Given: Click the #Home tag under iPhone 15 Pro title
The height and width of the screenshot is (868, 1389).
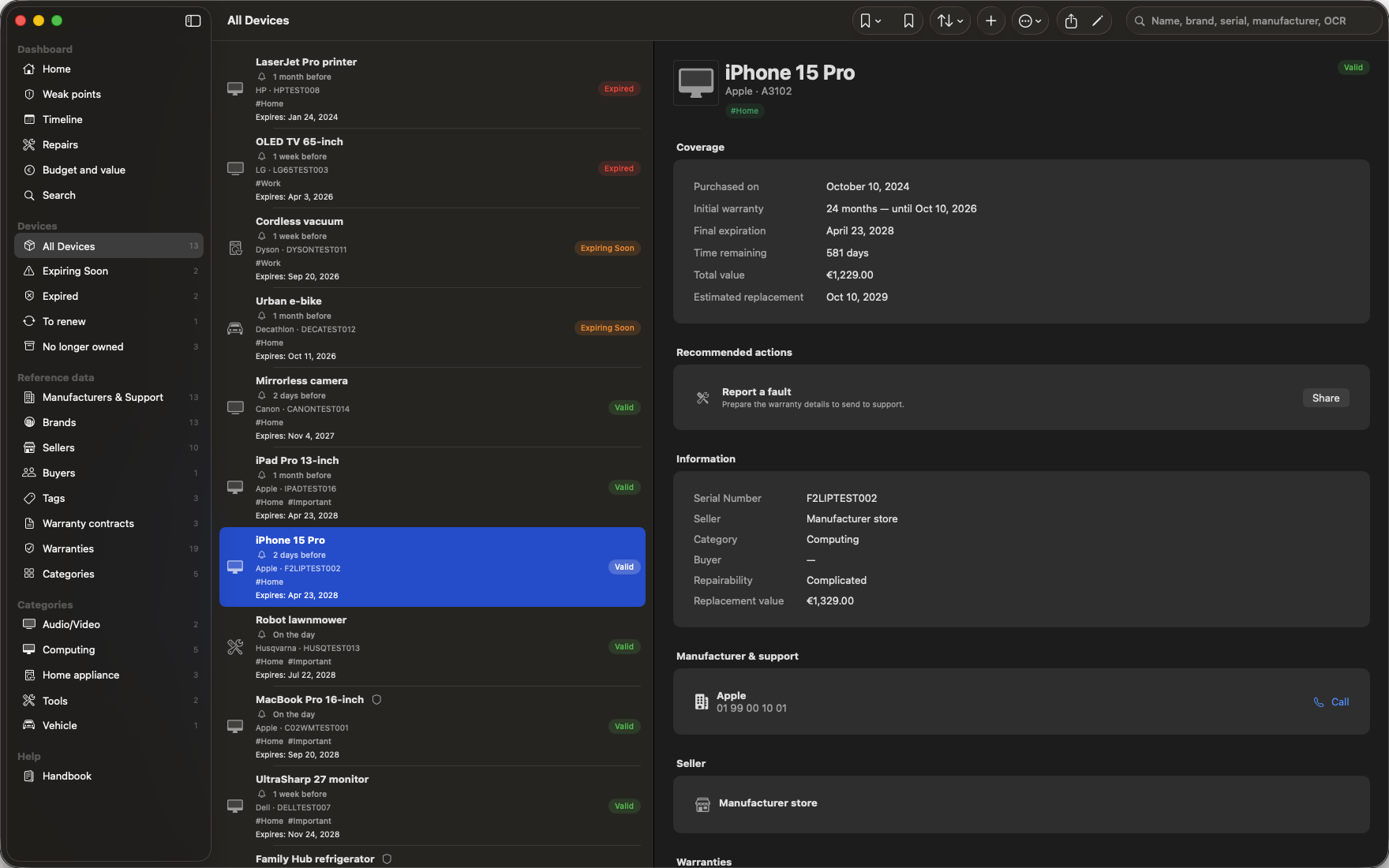Looking at the screenshot, I should 744,111.
